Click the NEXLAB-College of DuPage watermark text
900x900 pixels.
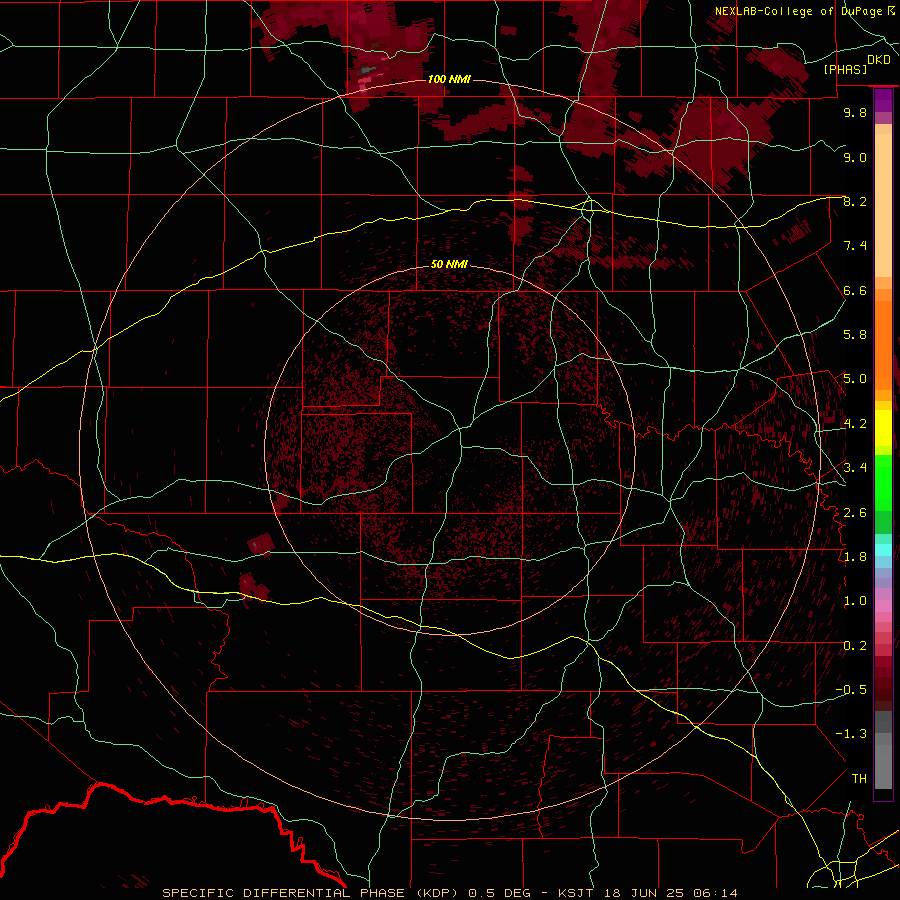pyautogui.click(x=799, y=11)
